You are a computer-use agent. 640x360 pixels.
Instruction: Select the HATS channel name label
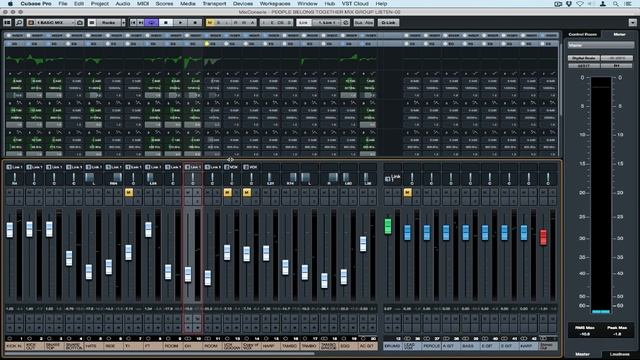pos(93,346)
